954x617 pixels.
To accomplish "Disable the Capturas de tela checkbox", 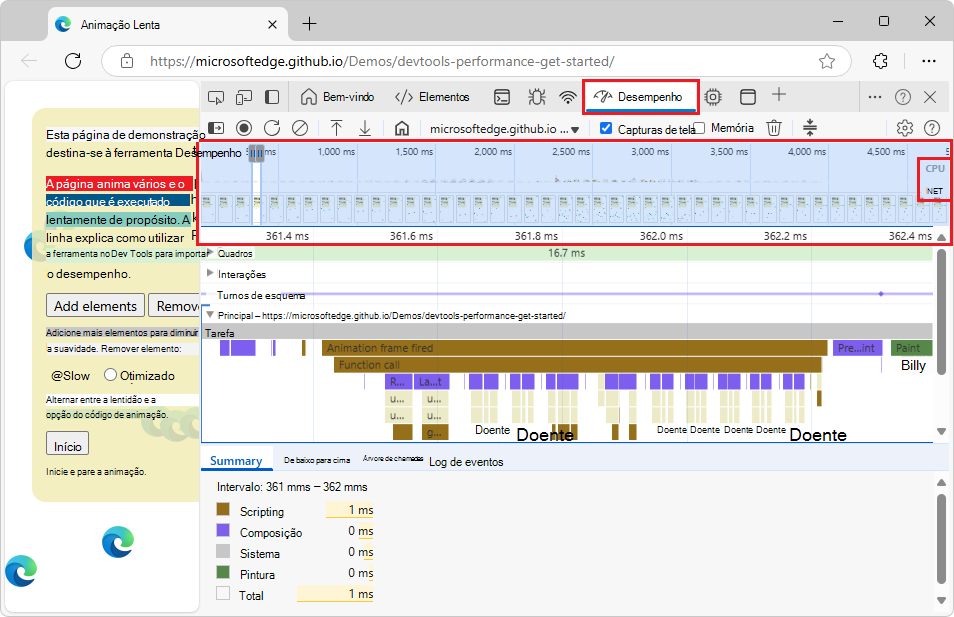I will click(606, 128).
